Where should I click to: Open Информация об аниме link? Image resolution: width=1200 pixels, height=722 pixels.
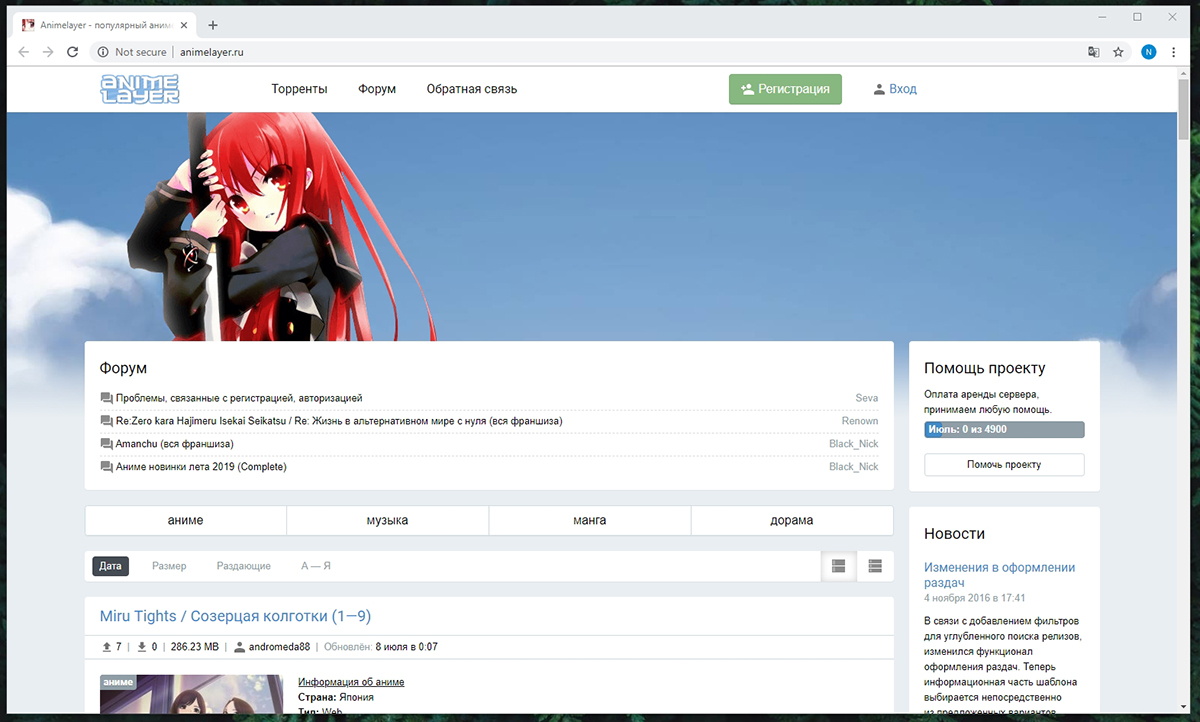coord(351,682)
